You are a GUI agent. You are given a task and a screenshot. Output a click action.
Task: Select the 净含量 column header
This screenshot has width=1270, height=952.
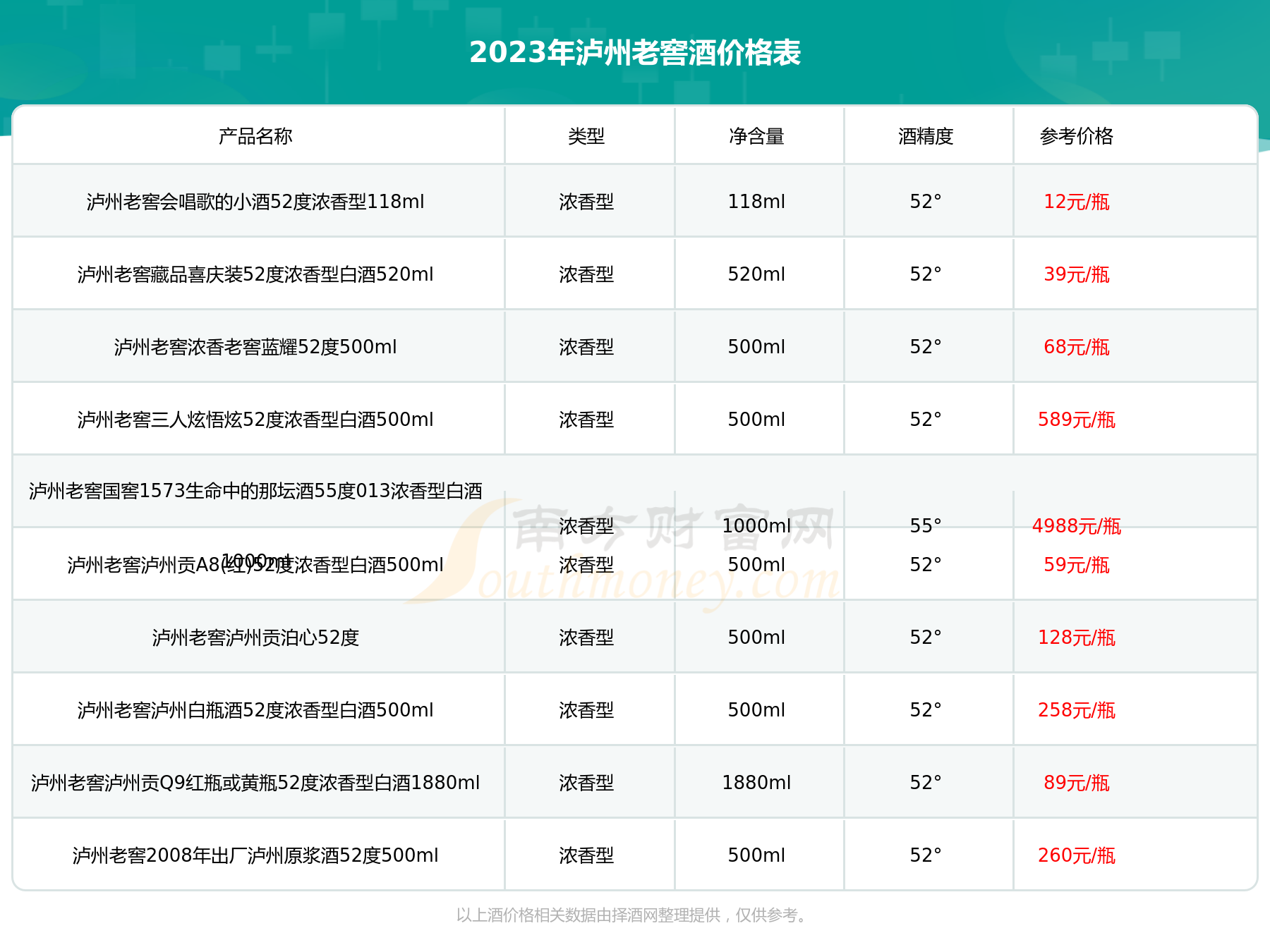click(x=756, y=136)
